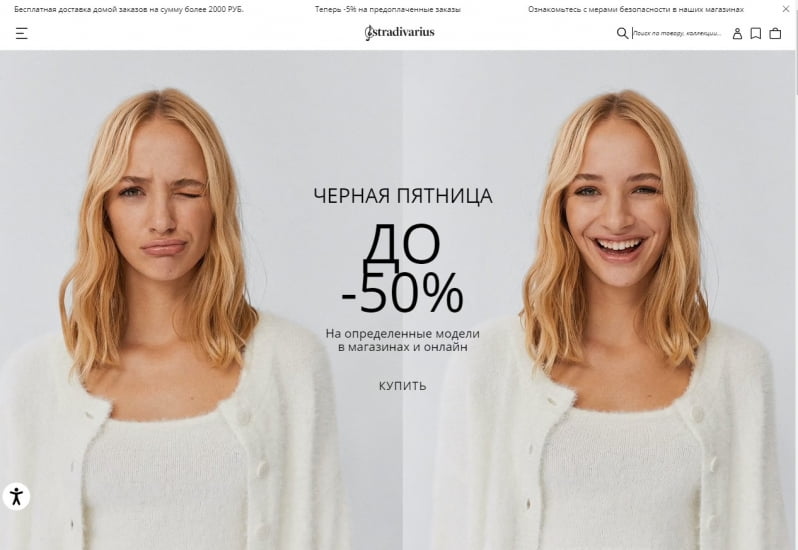Focus the product search input field
Image resolution: width=798 pixels, height=550 pixels.
click(677, 33)
